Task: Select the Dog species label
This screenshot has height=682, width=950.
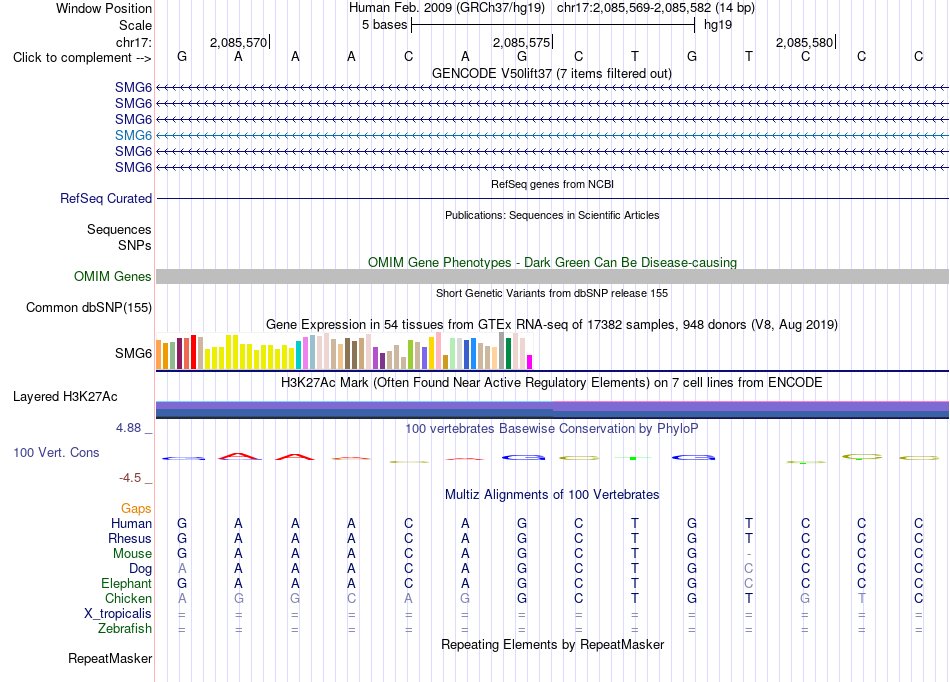Action: (141, 568)
